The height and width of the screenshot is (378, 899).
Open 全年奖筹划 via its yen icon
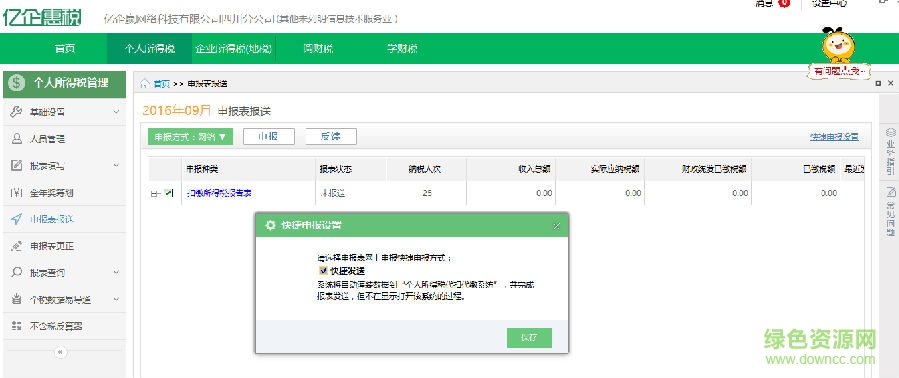[x=17, y=193]
